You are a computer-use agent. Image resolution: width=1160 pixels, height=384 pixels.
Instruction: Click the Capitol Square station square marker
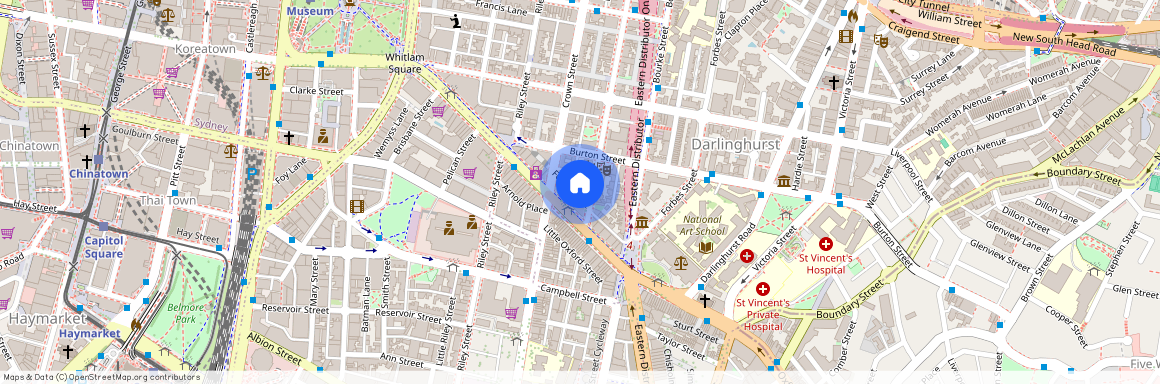pyautogui.click(x=103, y=227)
